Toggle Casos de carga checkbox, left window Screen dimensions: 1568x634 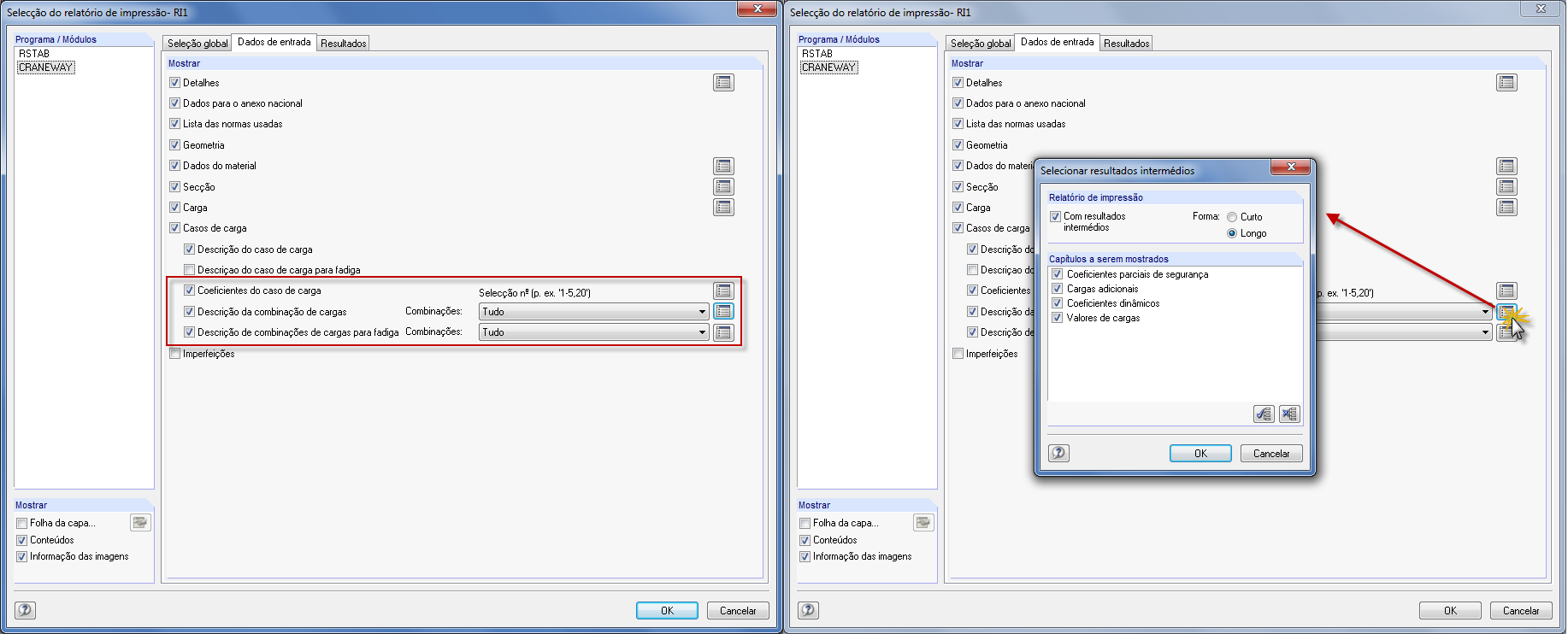(x=174, y=228)
